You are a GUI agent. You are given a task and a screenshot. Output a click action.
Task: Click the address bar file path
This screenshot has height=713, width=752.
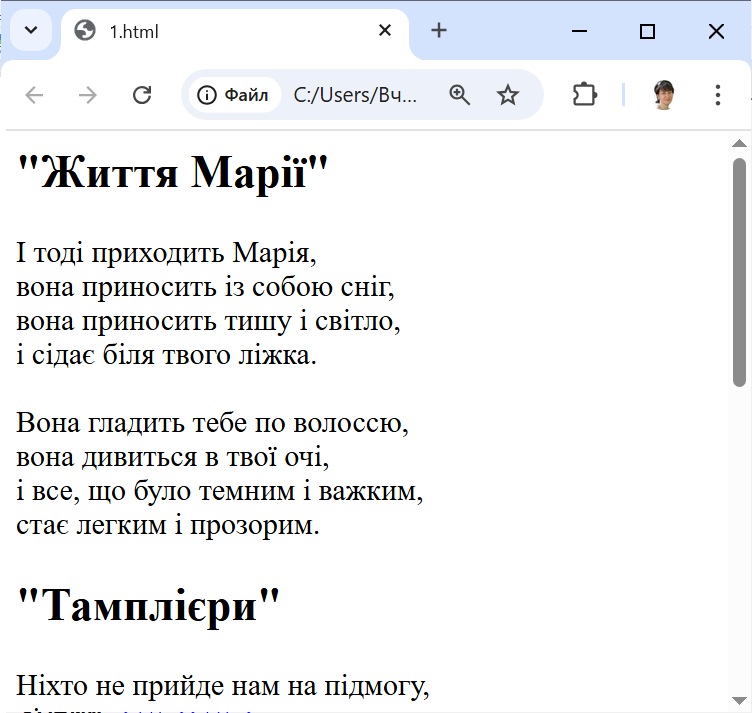pos(355,95)
